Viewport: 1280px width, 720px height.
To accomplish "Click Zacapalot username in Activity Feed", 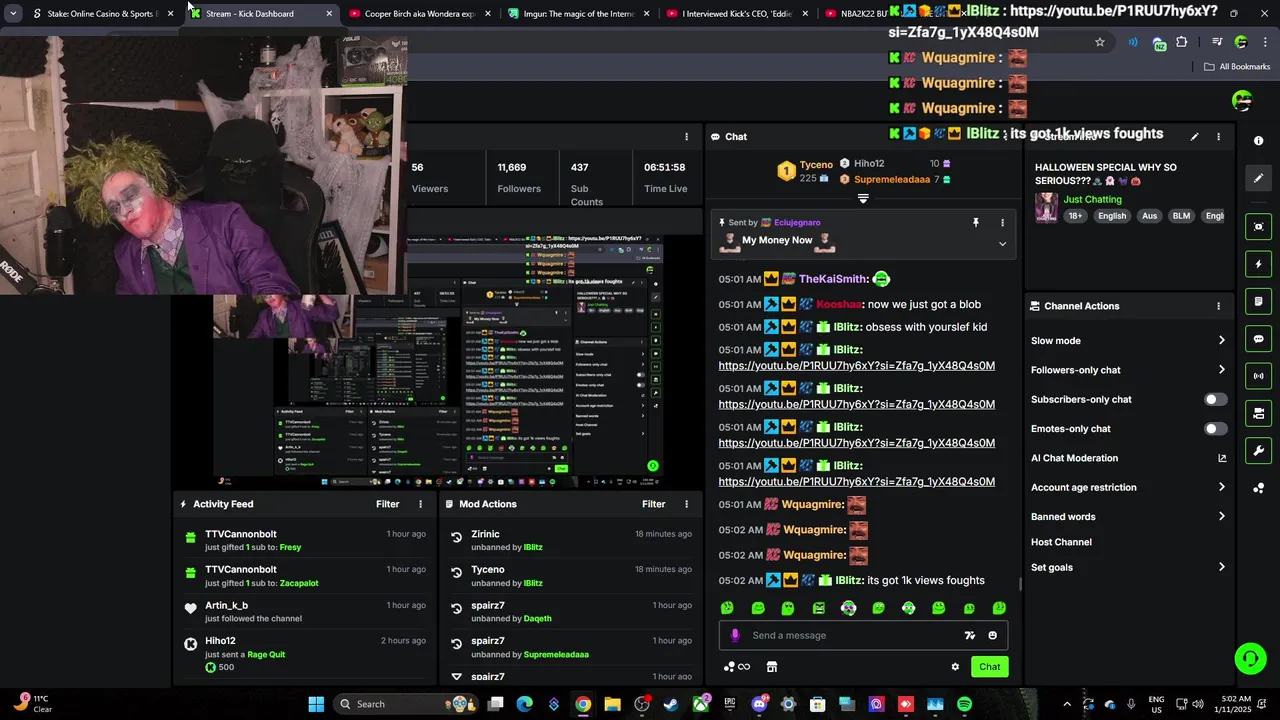I will 299,583.
